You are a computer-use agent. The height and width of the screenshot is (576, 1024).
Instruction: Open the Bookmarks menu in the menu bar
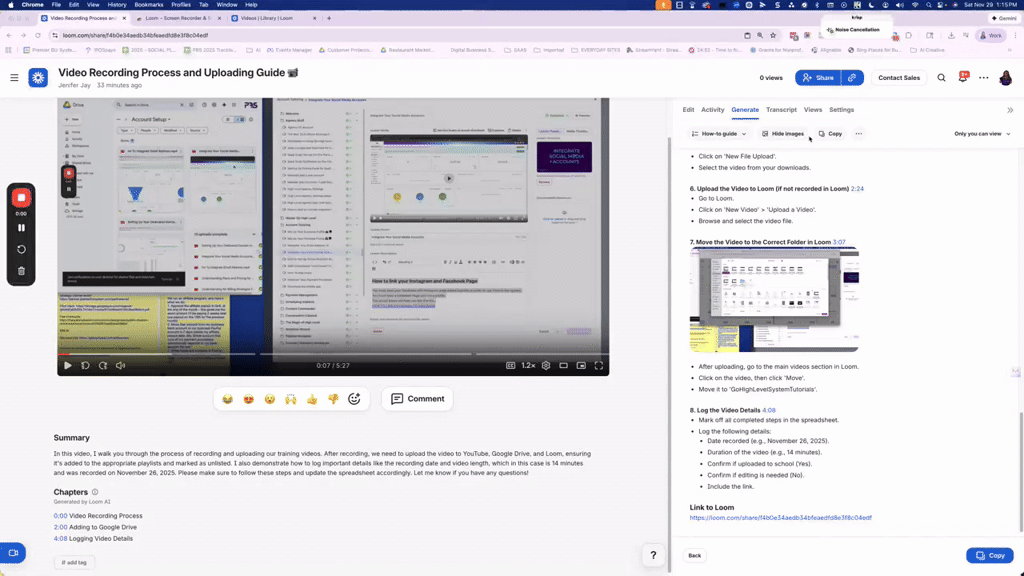tap(149, 5)
